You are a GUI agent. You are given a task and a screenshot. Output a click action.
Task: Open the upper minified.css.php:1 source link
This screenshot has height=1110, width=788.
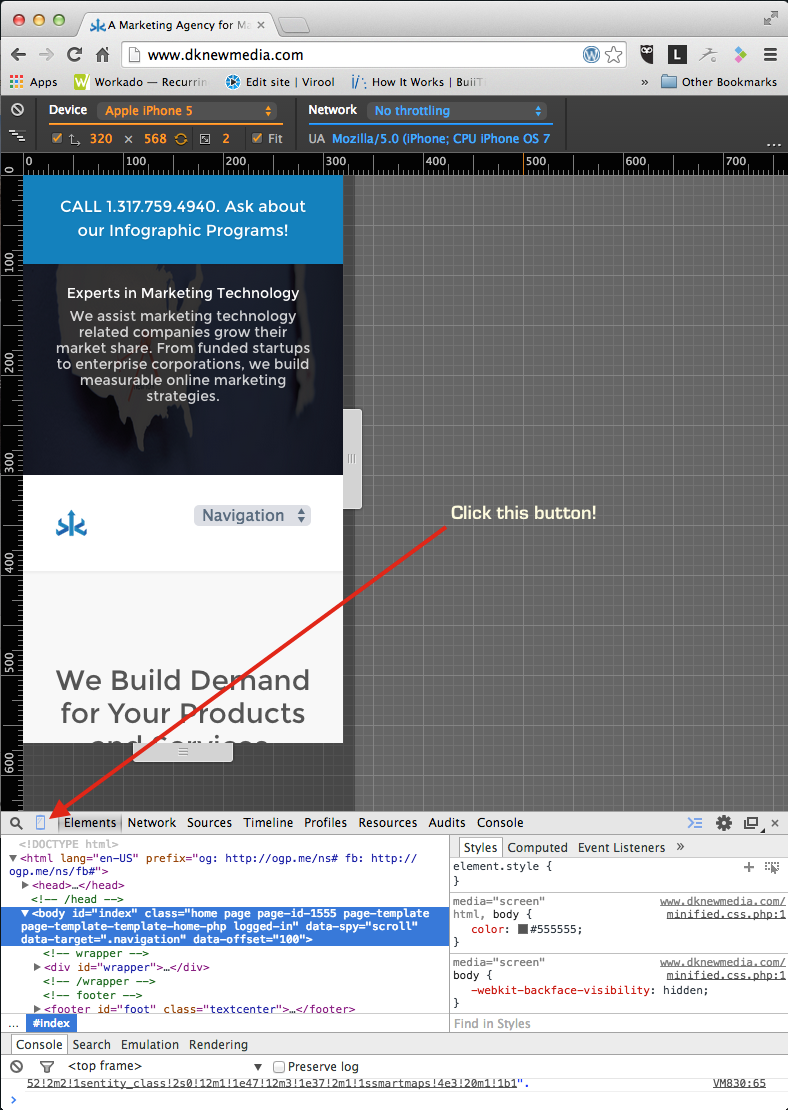pyautogui.click(x=726, y=915)
